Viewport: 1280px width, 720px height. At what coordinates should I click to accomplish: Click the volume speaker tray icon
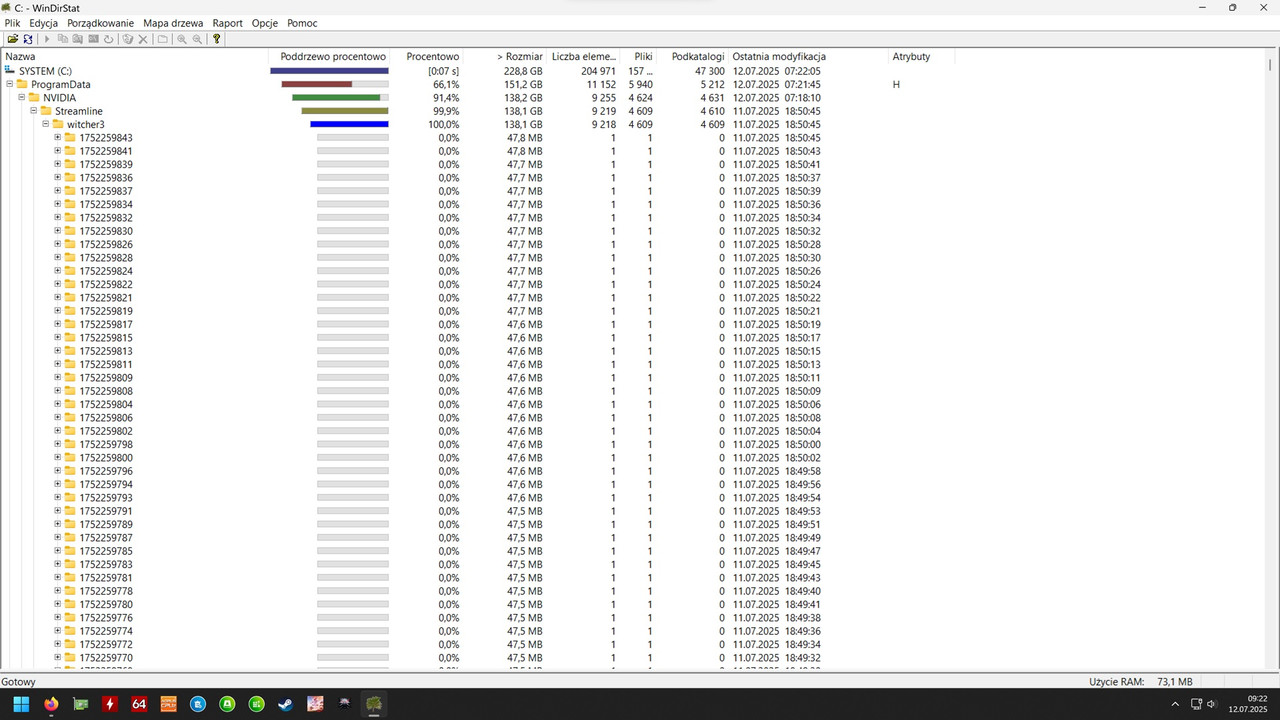point(1212,704)
